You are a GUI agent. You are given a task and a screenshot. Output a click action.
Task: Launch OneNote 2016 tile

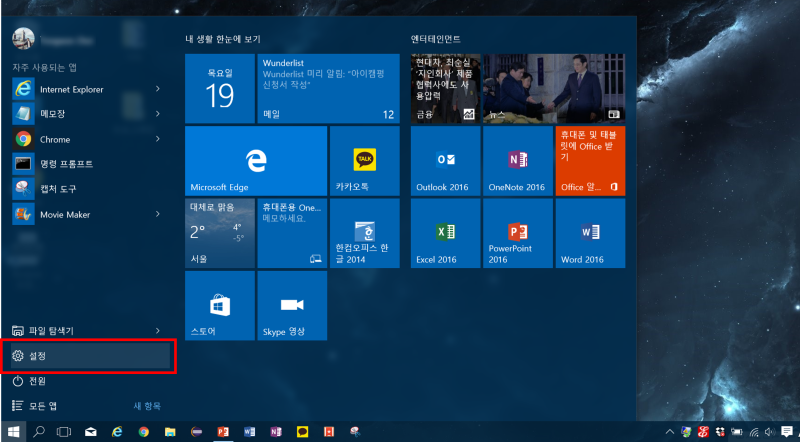coord(518,161)
